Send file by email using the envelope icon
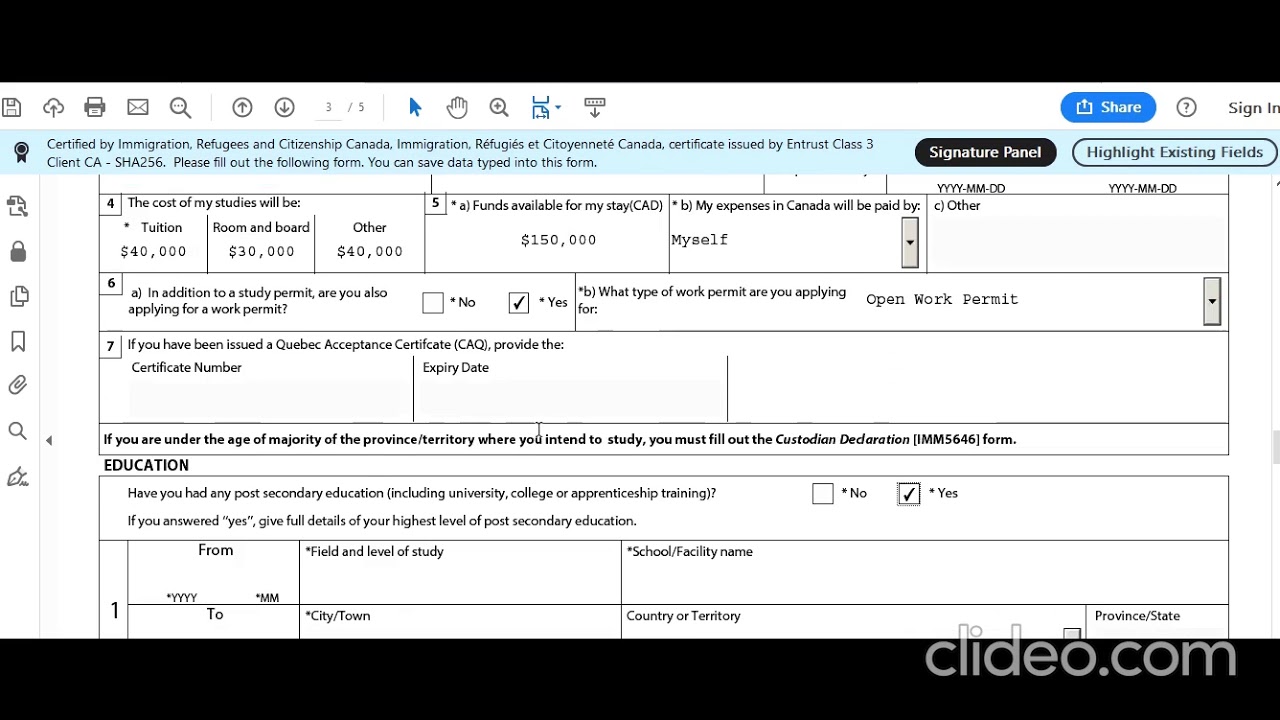Viewport: 1280px width, 720px height. [x=138, y=107]
